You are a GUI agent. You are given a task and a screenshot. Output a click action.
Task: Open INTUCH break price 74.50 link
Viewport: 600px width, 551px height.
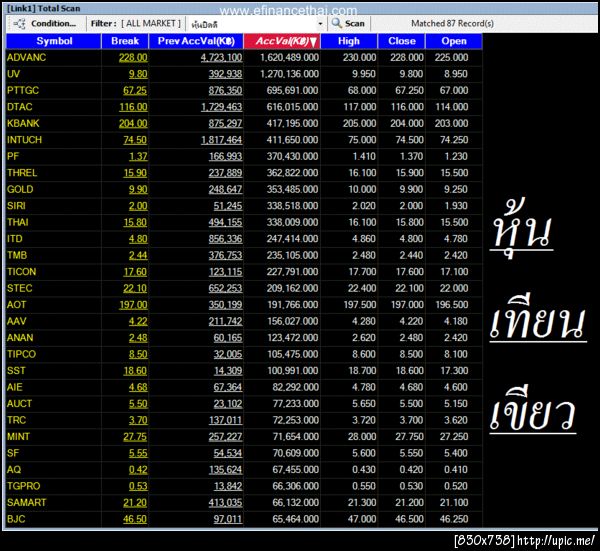click(135, 140)
